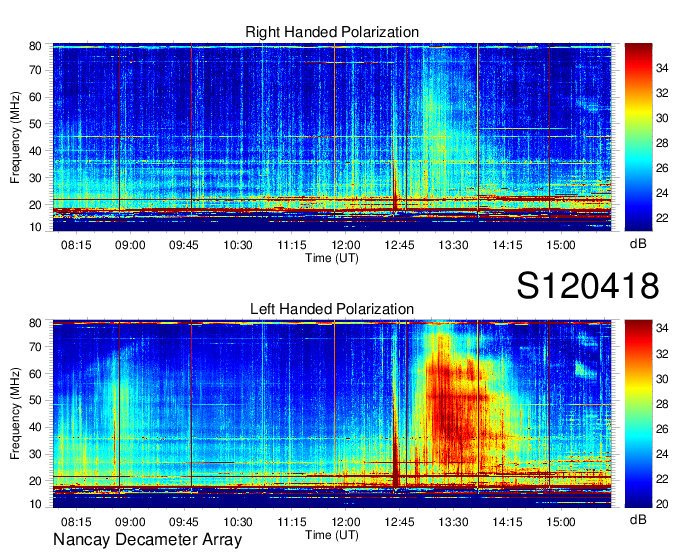Click 13:30 tick of the left-handed plot
Image resolution: width=680 pixels, height=552 pixels.
tap(453, 521)
